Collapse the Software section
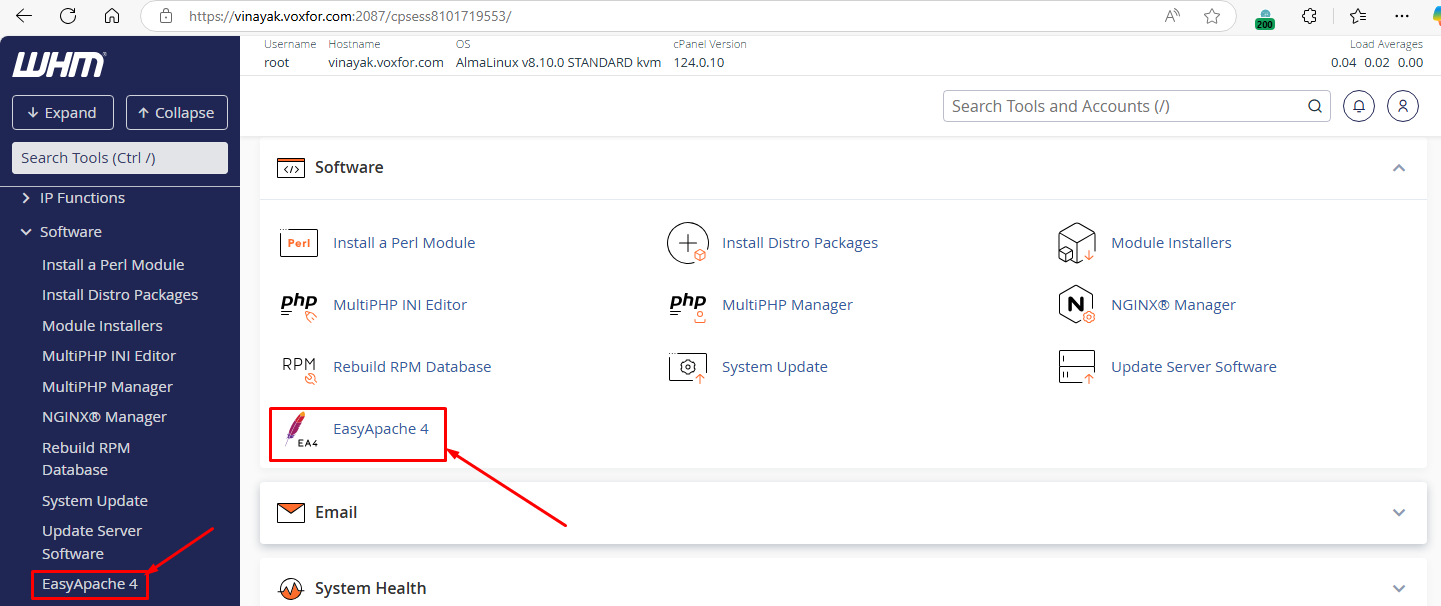The height and width of the screenshot is (606, 1441). (1398, 167)
